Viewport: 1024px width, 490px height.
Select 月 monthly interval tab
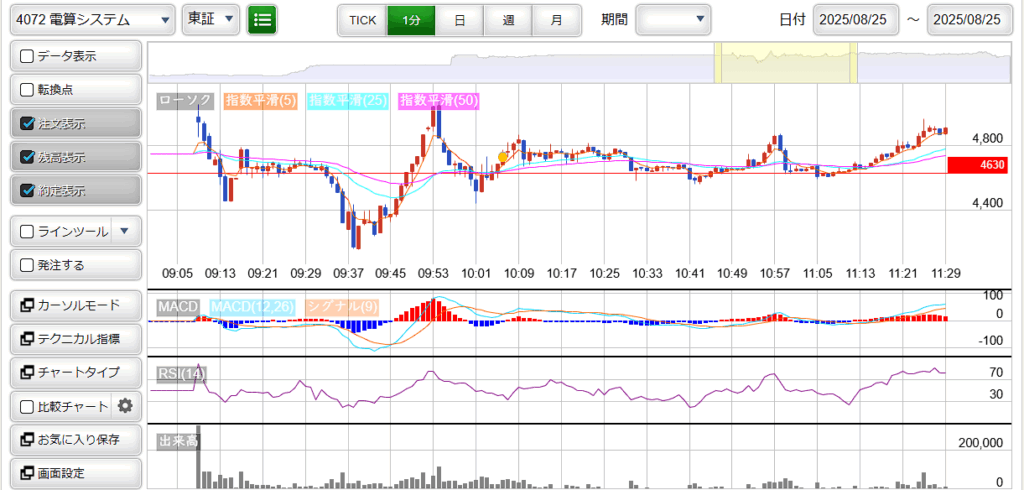(x=556, y=20)
